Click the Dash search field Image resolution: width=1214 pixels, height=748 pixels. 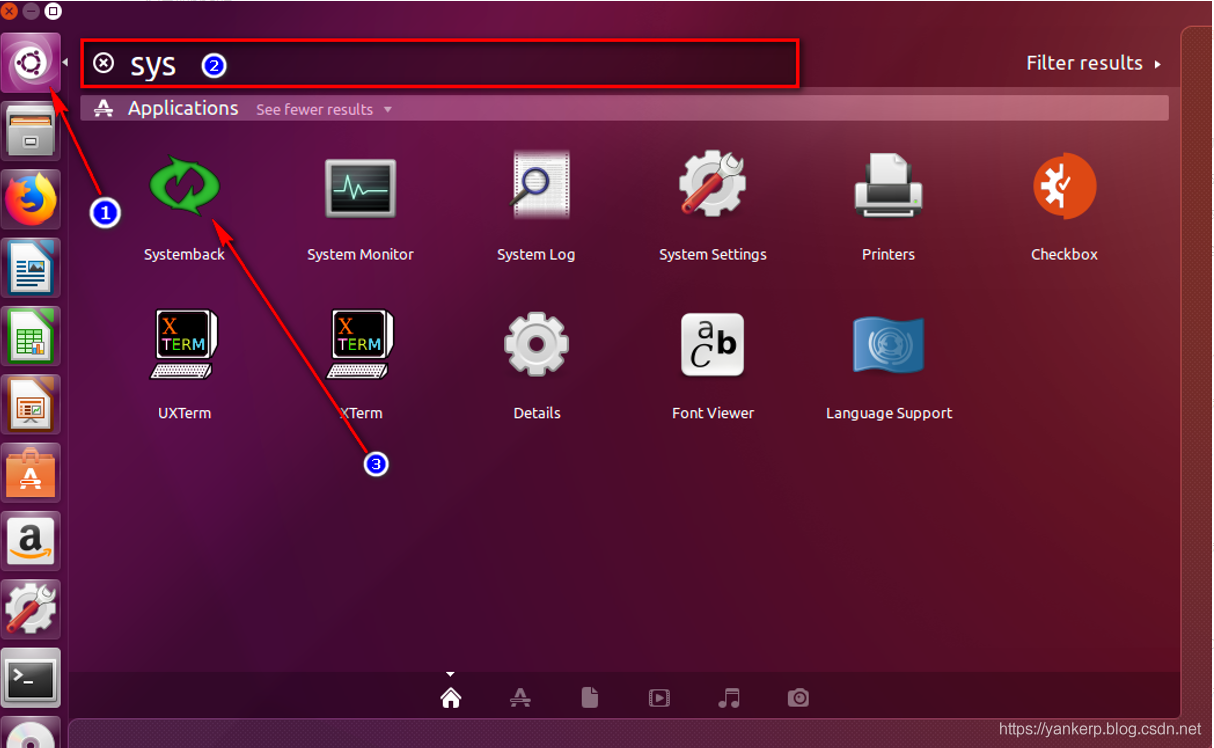coord(440,64)
